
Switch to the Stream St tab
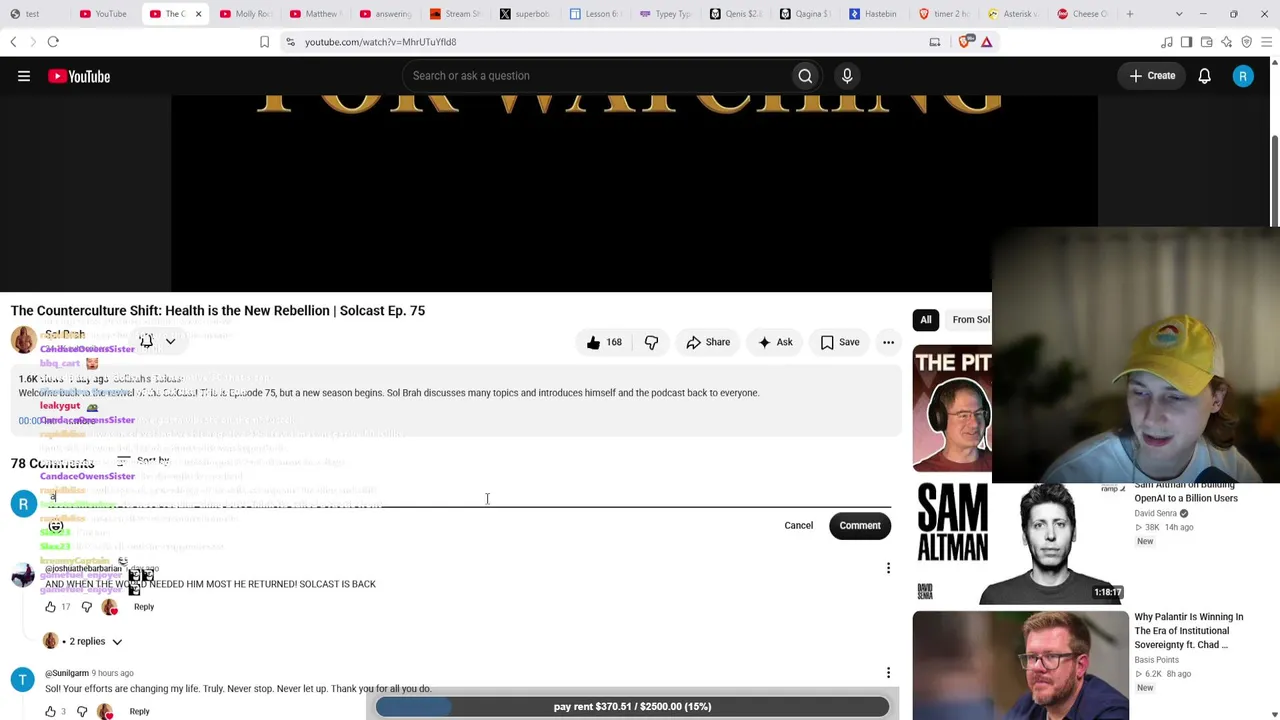455,14
